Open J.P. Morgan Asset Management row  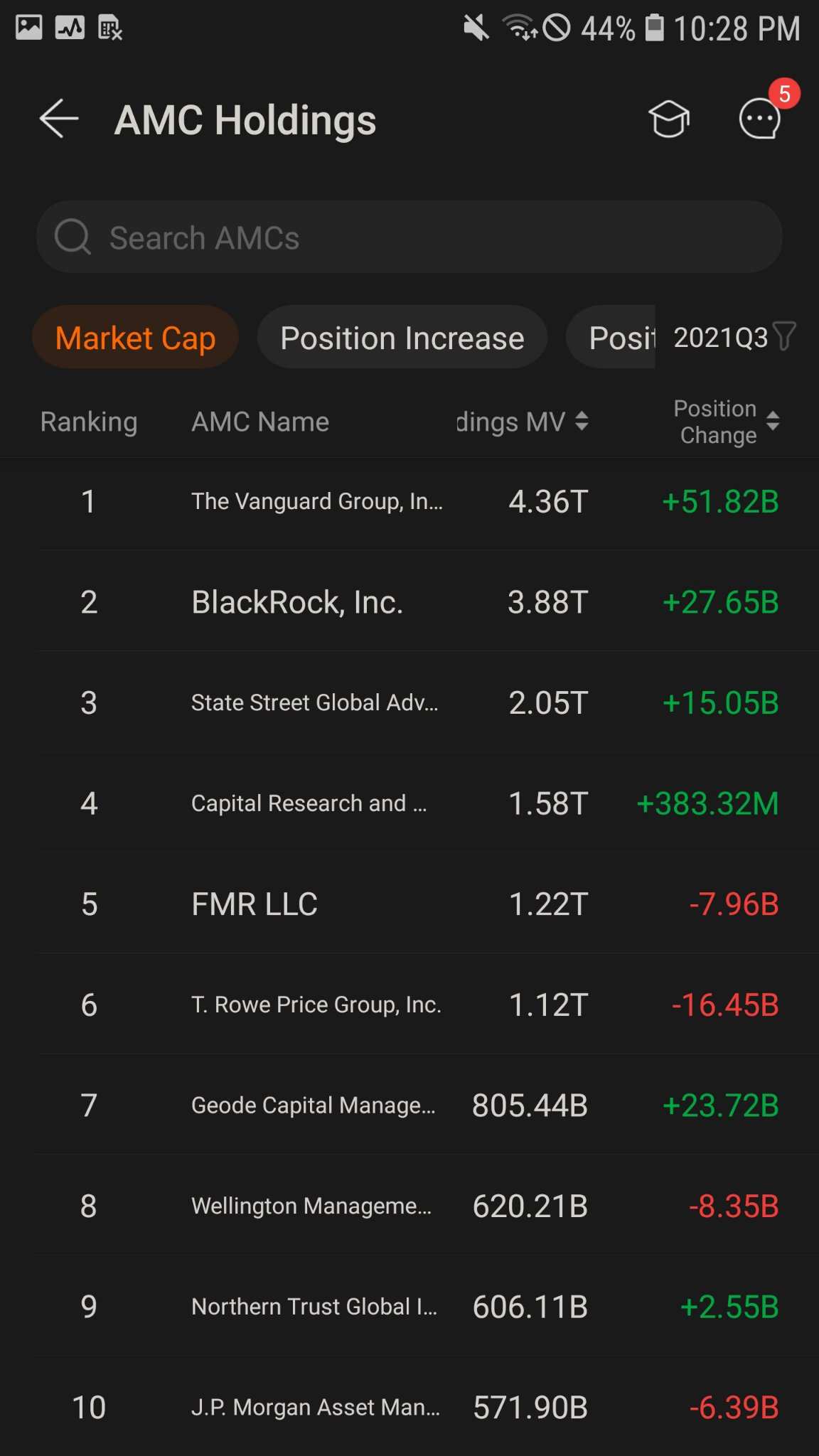409,1407
